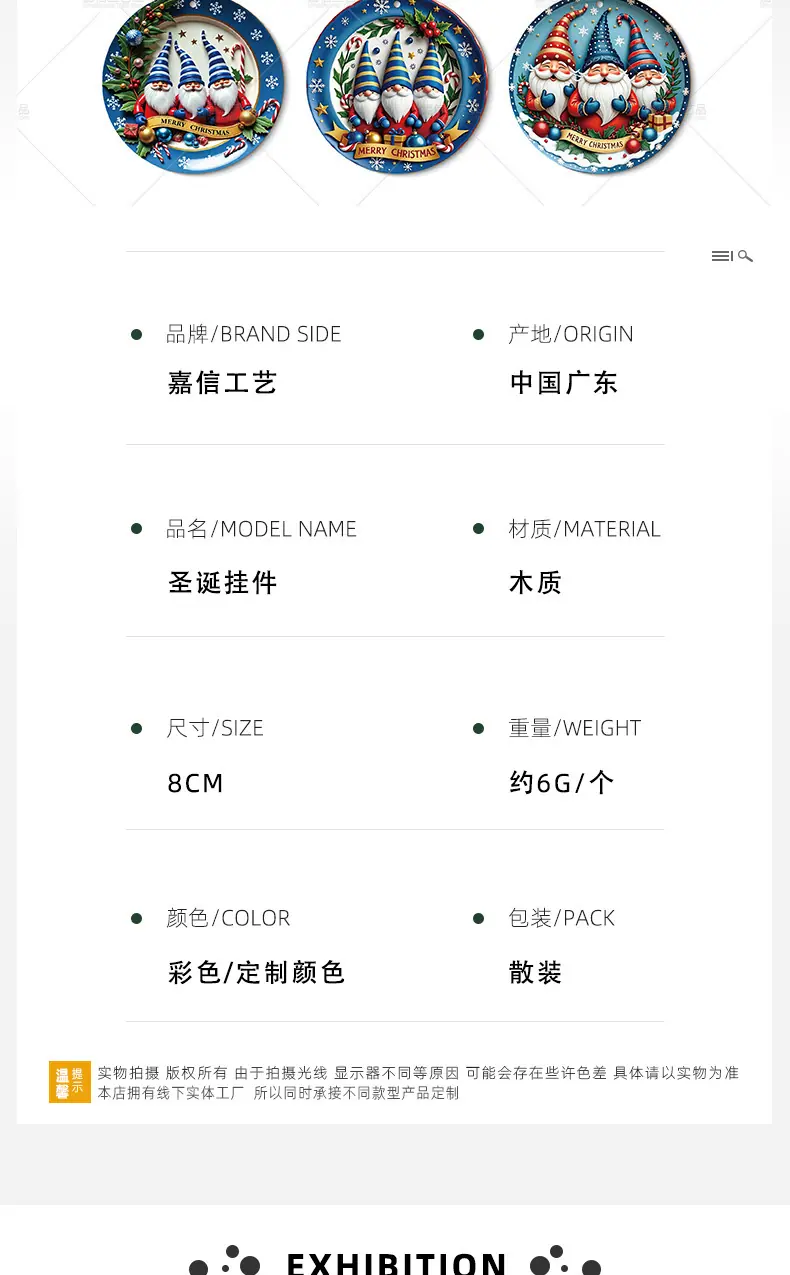Click the magnifier search icon

point(746,257)
